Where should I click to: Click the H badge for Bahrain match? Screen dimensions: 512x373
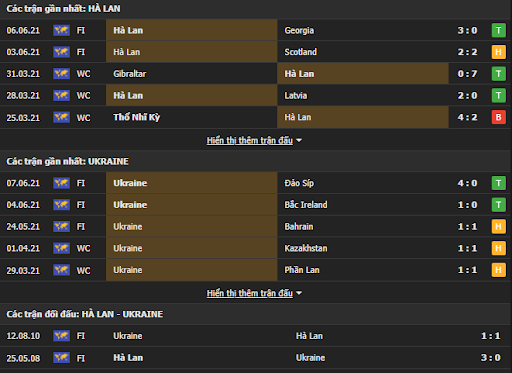[x=499, y=227]
